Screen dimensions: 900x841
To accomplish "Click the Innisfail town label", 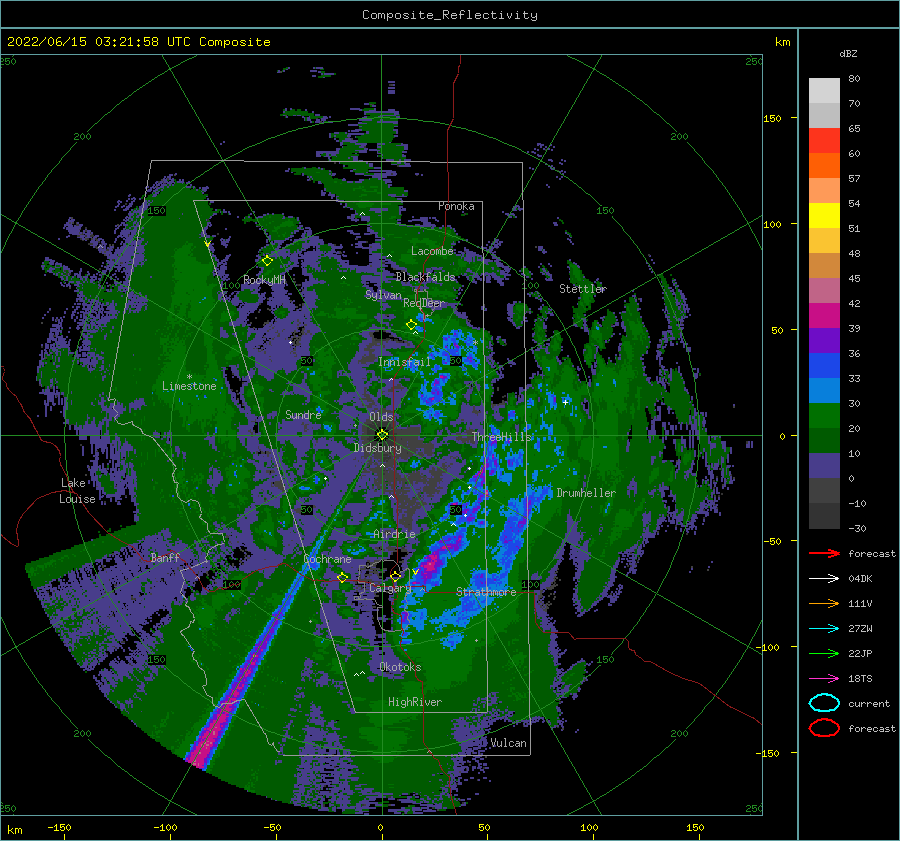I will point(404,362).
